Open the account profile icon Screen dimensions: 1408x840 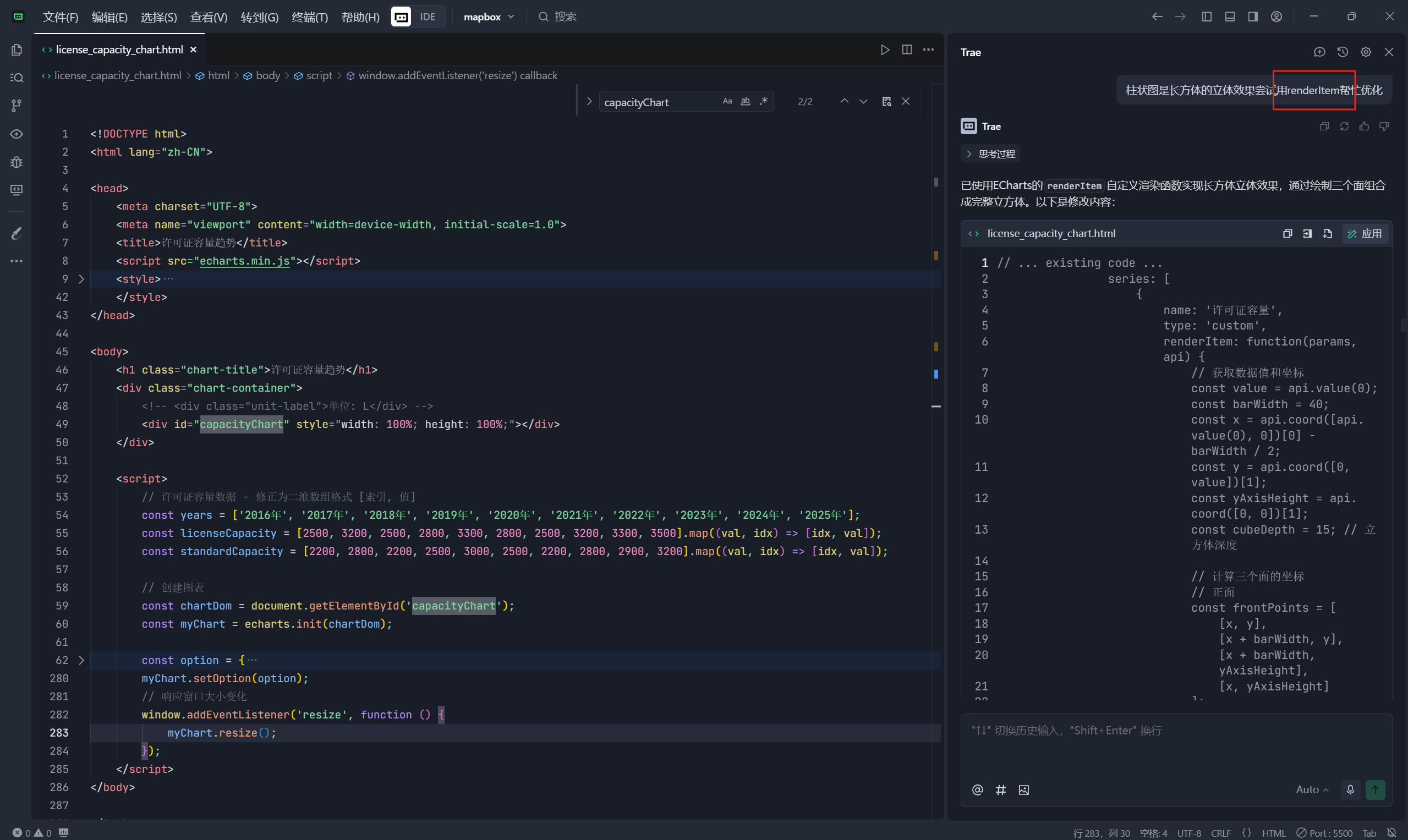tap(1276, 17)
